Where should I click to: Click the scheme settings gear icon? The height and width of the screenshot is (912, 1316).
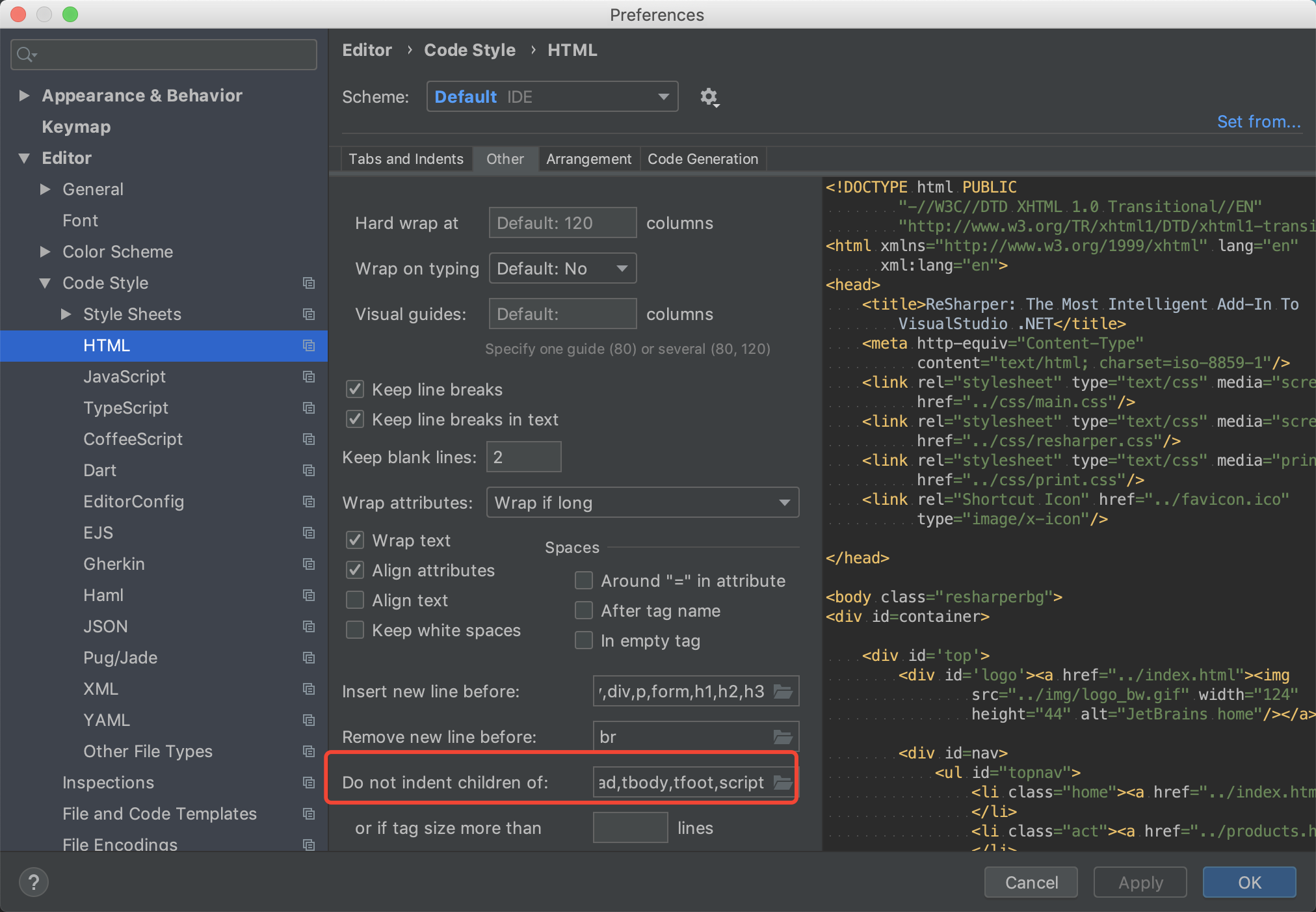tap(709, 98)
